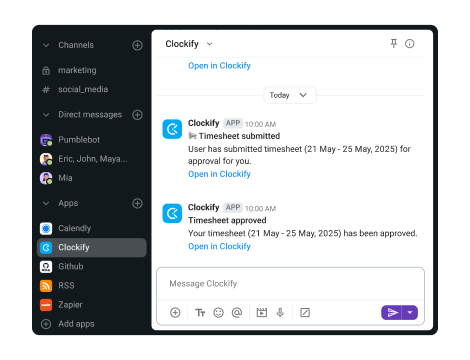Click the Clockify conversation title
The width and height of the screenshot is (470, 360).
tap(182, 44)
